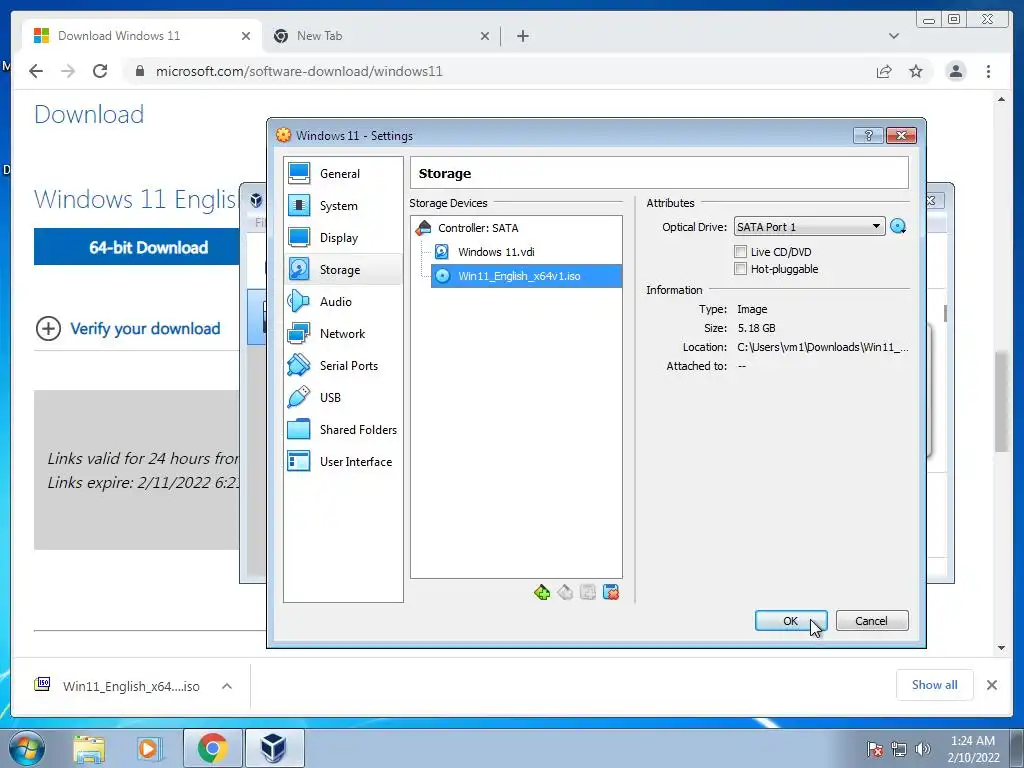Image resolution: width=1024 pixels, height=768 pixels.
Task: Click the optical disc icon beside the ISO entry
Action: tap(443, 276)
